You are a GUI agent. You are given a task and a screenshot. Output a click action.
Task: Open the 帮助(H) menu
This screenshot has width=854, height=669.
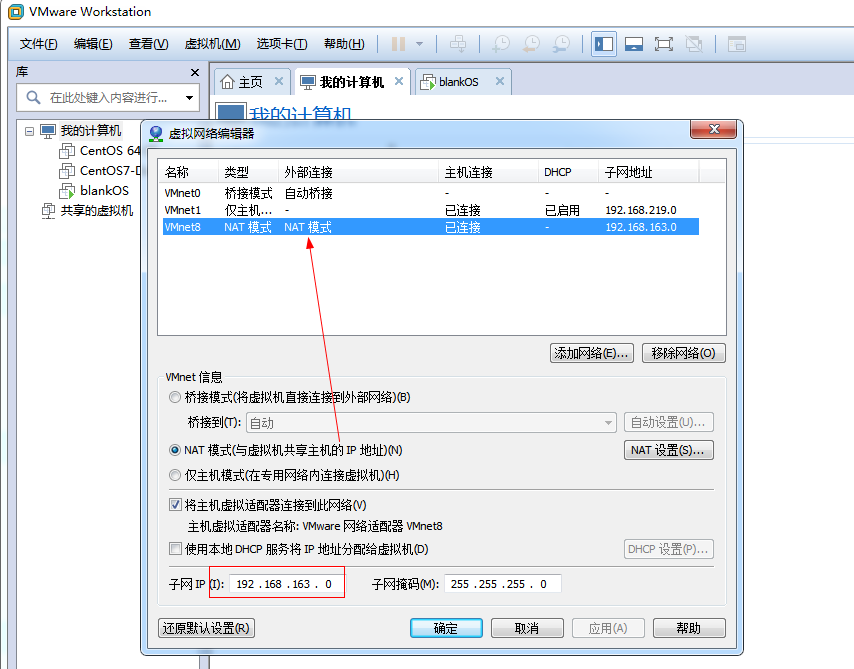(344, 44)
